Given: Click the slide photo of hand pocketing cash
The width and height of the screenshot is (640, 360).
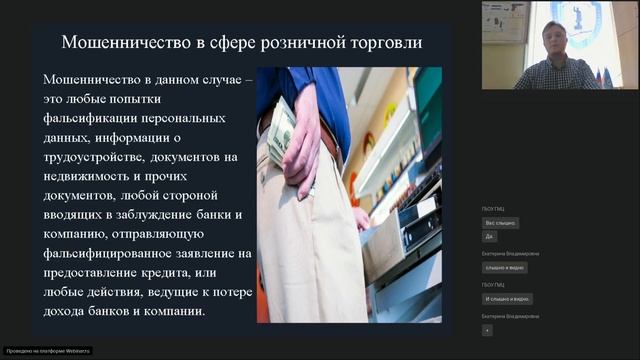Looking at the screenshot, I should pos(349,195).
